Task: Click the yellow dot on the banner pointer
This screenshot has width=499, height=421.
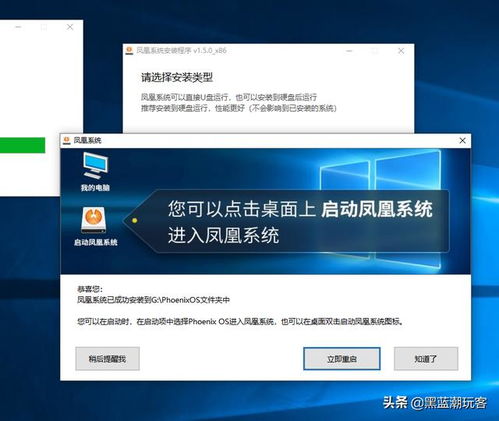Action: [x=135, y=220]
